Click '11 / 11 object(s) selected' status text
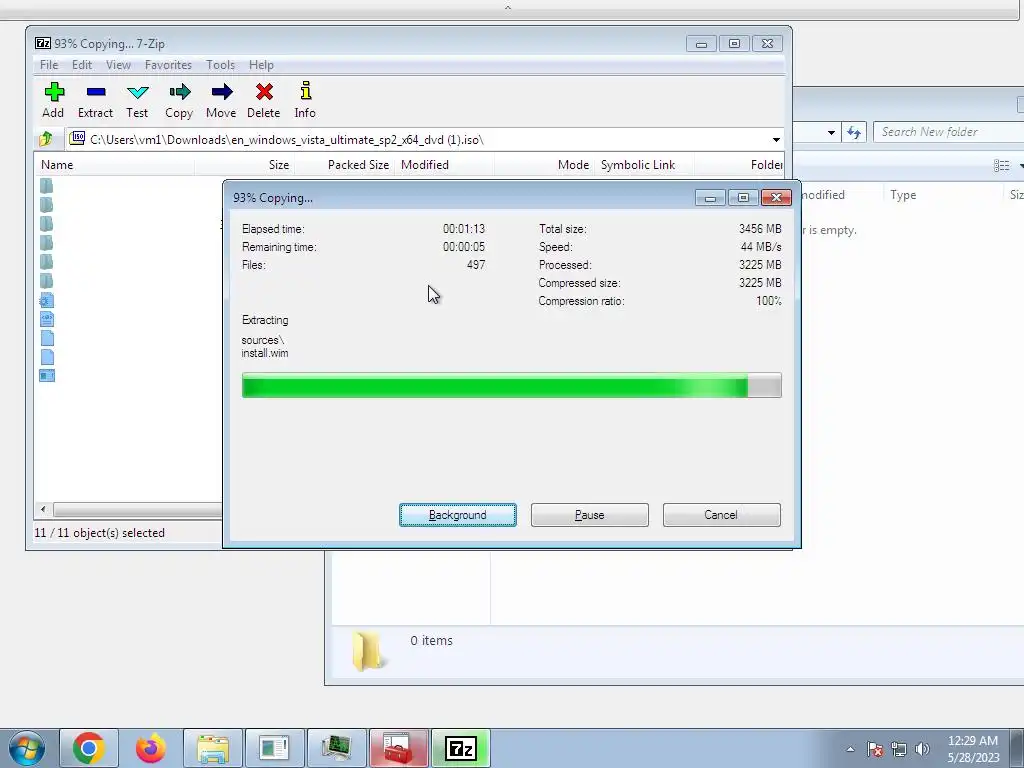The width and height of the screenshot is (1024, 768). pyautogui.click(x=99, y=533)
